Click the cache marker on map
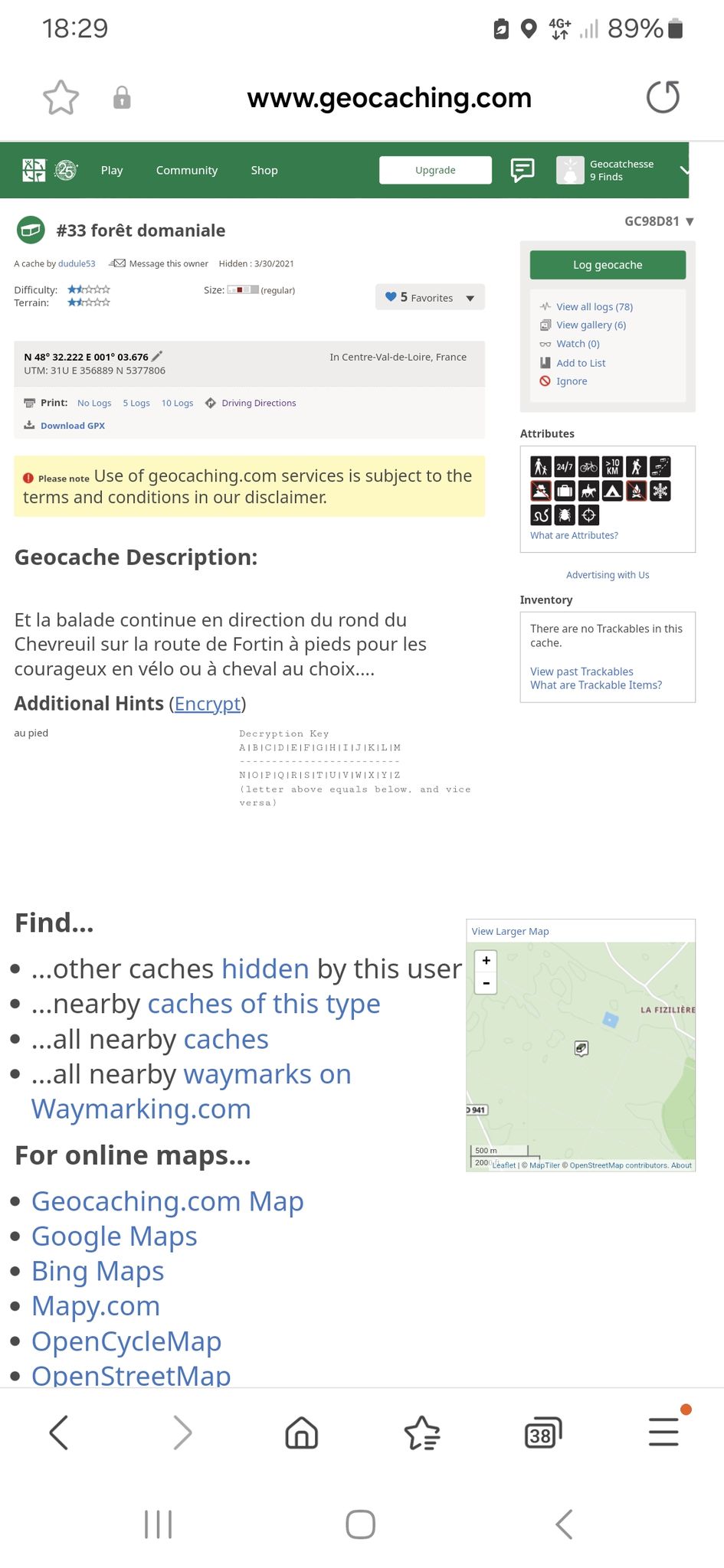 pyautogui.click(x=581, y=1048)
